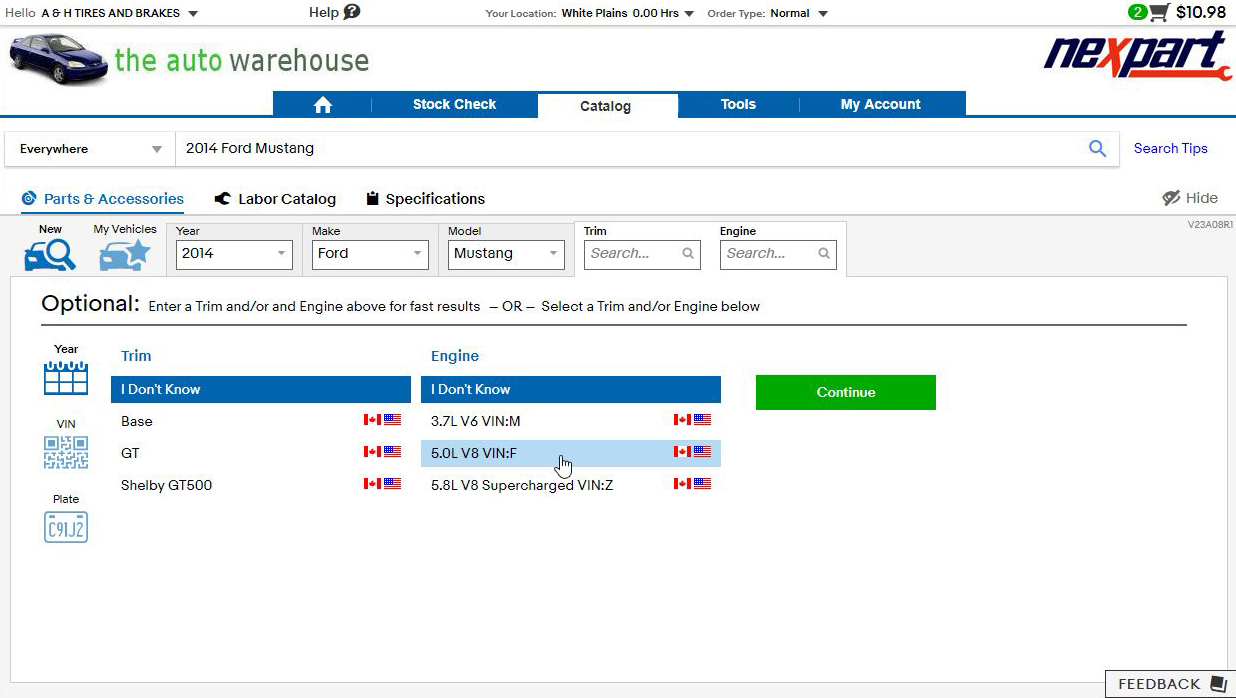Select the 5.0L V8 VIN:F engine

pos(571,453)
